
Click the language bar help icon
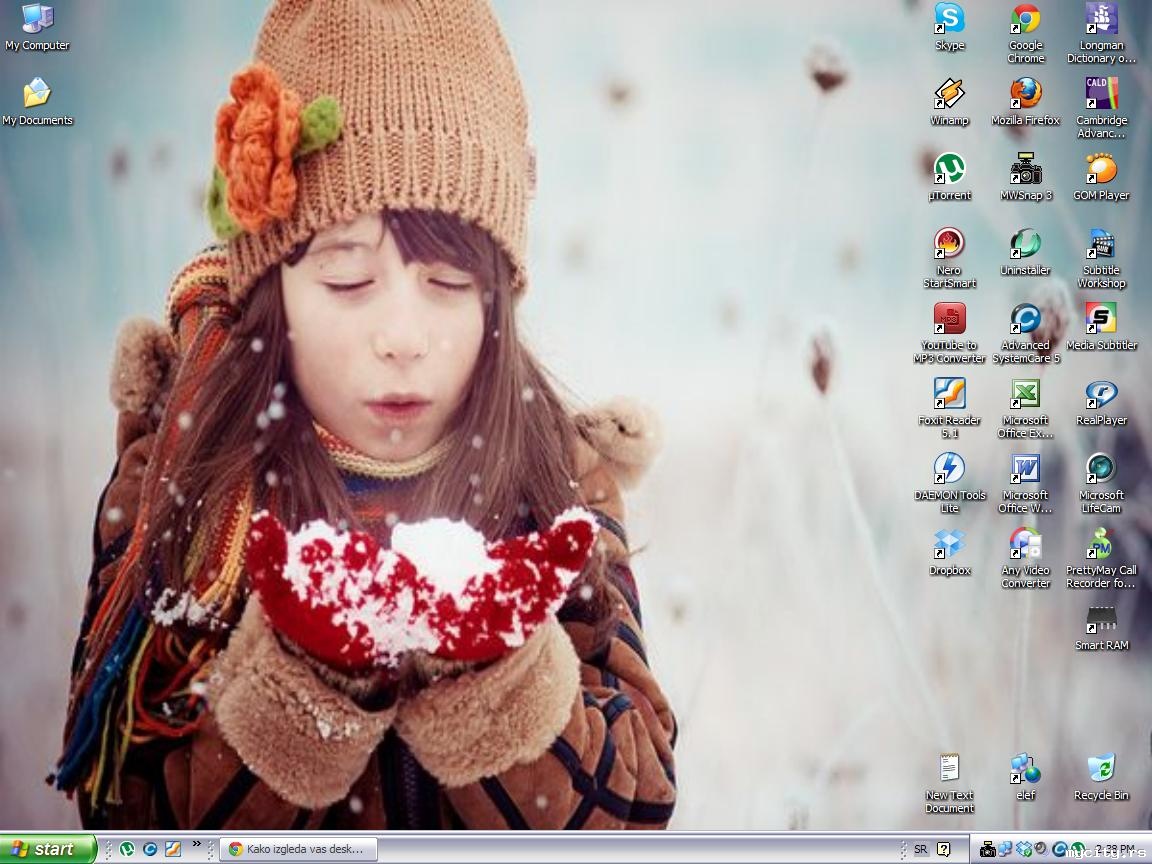943,849
